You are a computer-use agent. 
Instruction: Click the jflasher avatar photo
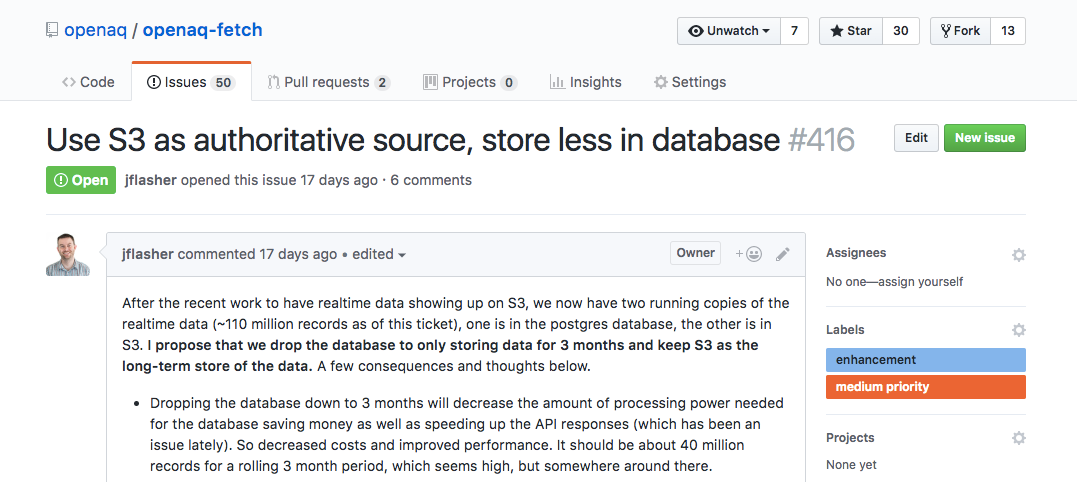pos(68,254)
